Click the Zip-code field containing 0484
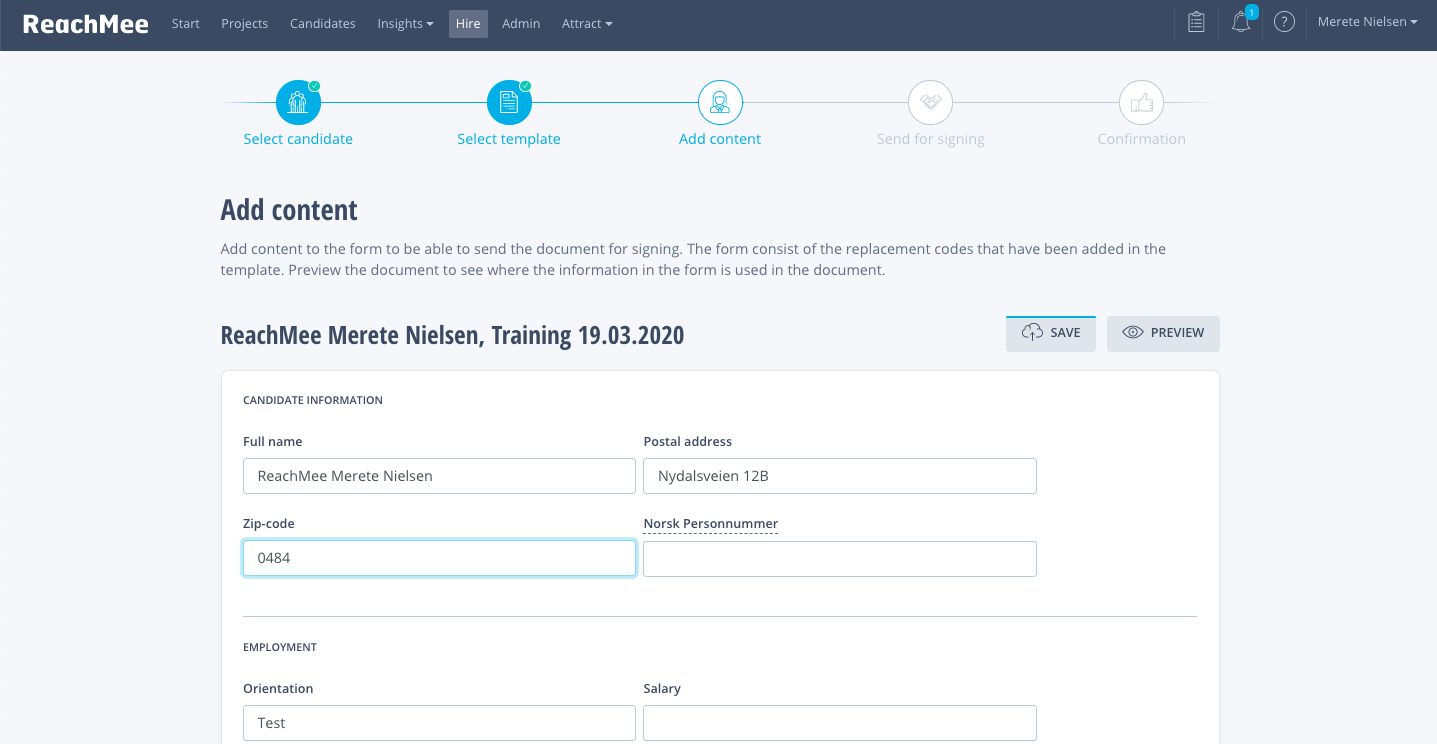The height and width of the screenshot is (744, 1437). (439, 558)
